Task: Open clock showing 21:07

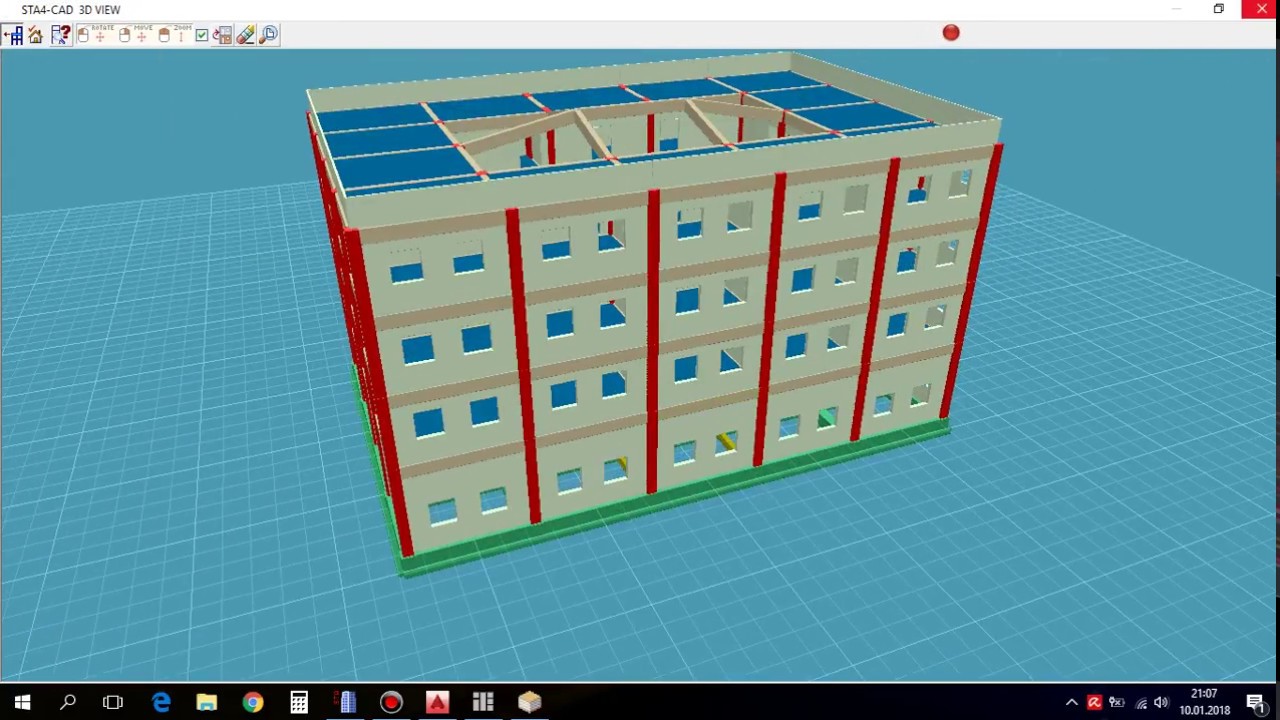Action: coord(1204,702)
